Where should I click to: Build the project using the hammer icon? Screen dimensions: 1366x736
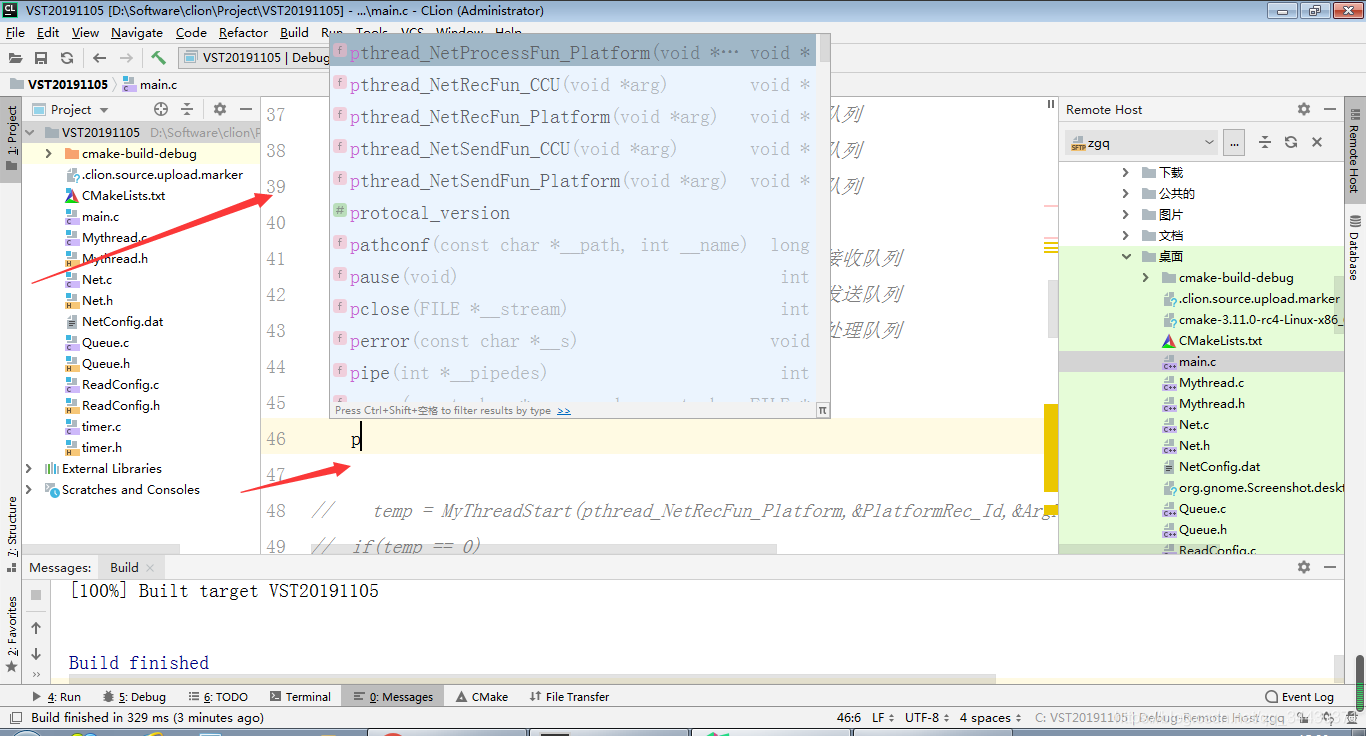[158, 57]
